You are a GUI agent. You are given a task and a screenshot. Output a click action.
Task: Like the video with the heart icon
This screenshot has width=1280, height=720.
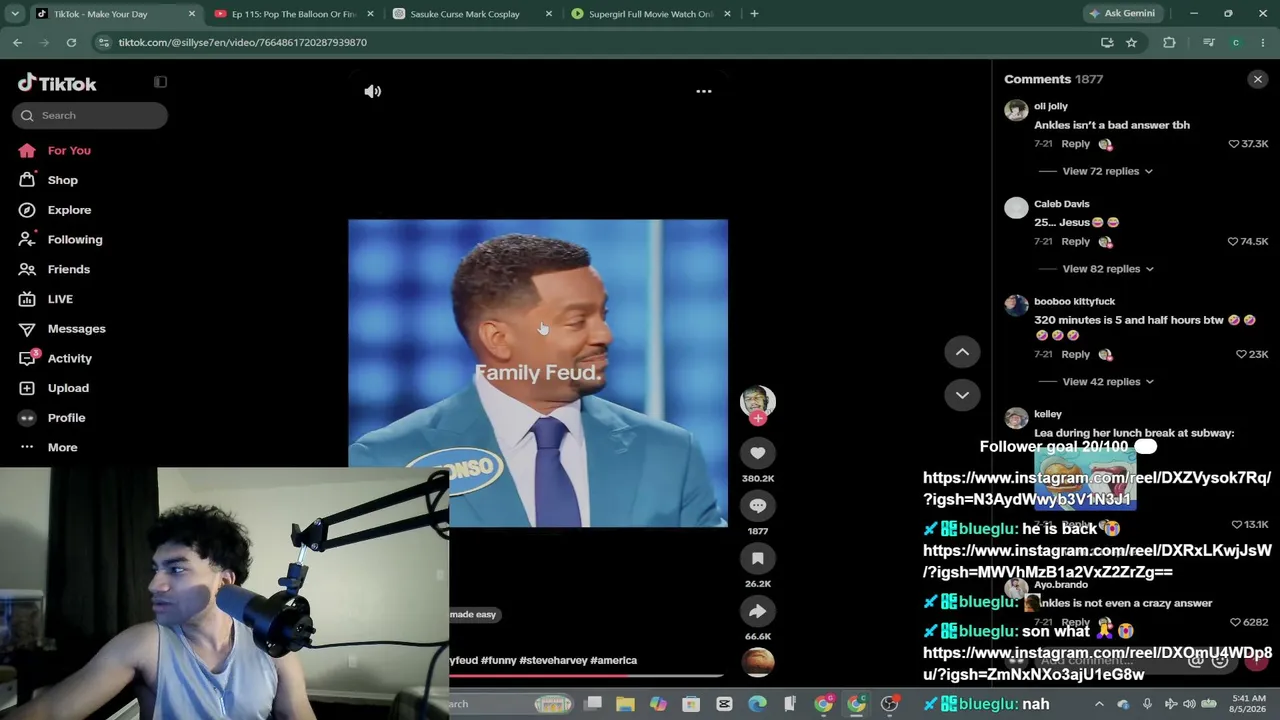click(757, 453)
